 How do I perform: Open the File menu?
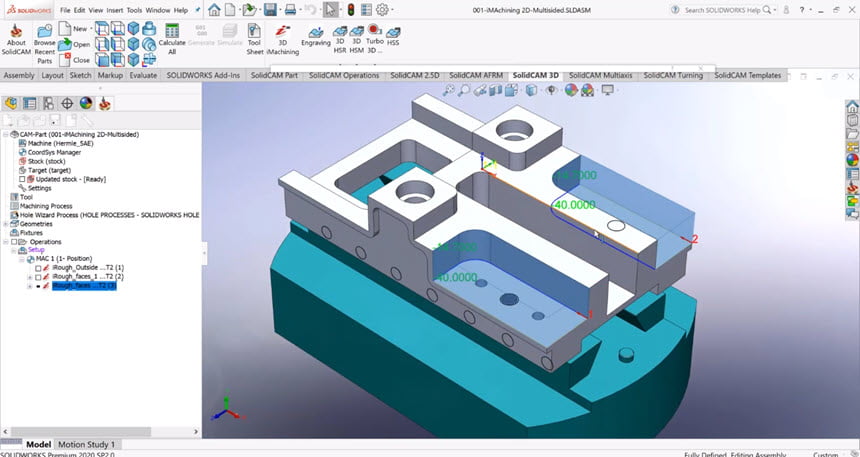(x=65, y=10)
